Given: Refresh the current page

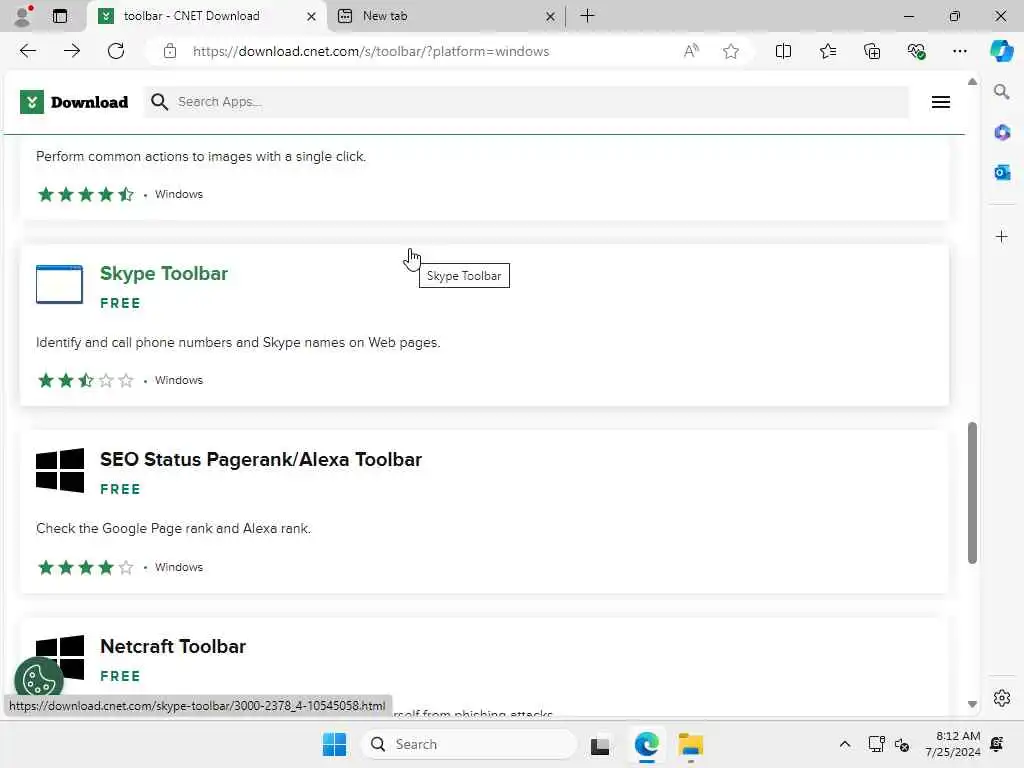Looking at the screenshot, I should 116,51.
